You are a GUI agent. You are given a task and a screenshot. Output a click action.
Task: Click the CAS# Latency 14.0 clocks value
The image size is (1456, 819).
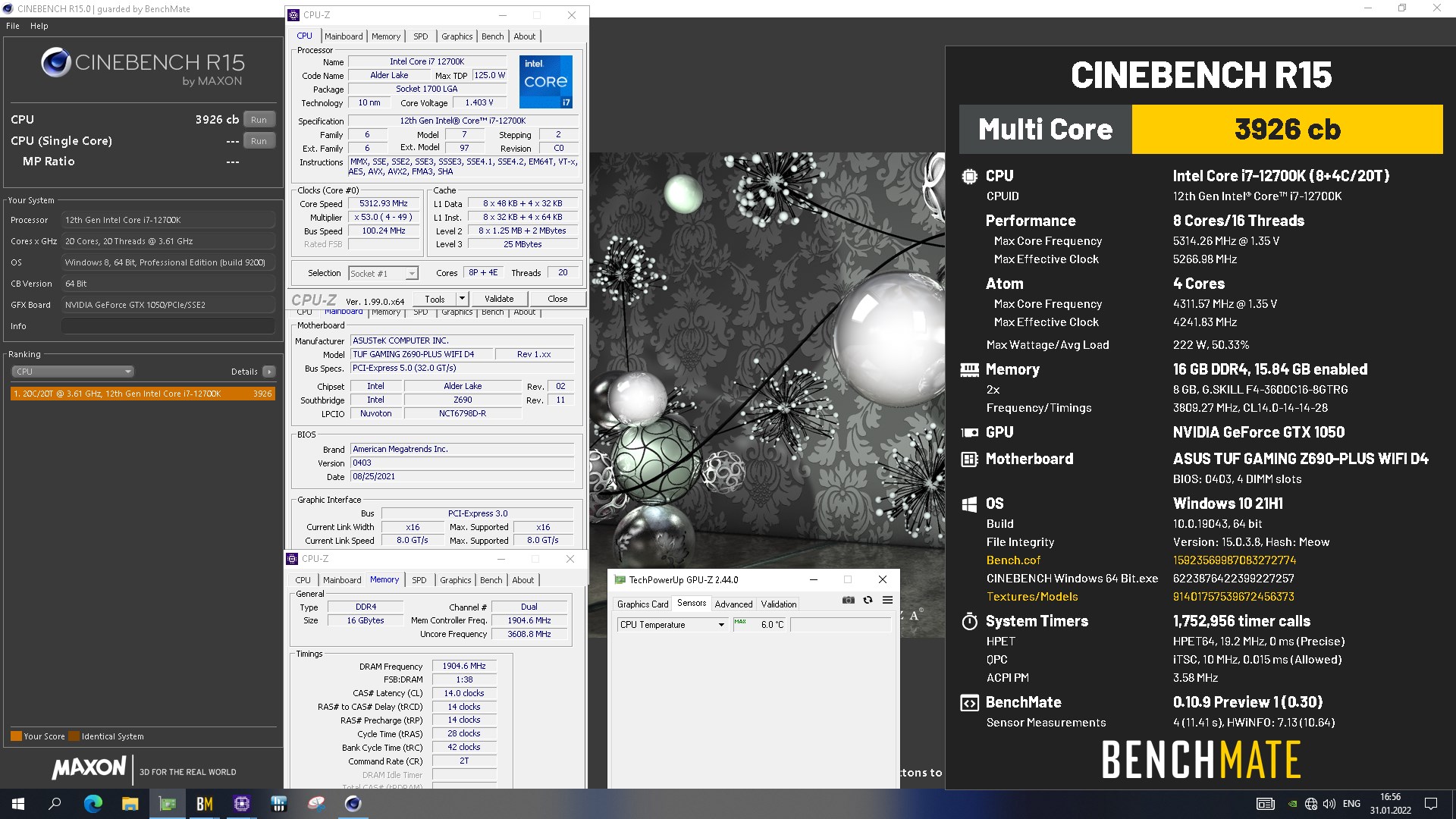(464, 693)
